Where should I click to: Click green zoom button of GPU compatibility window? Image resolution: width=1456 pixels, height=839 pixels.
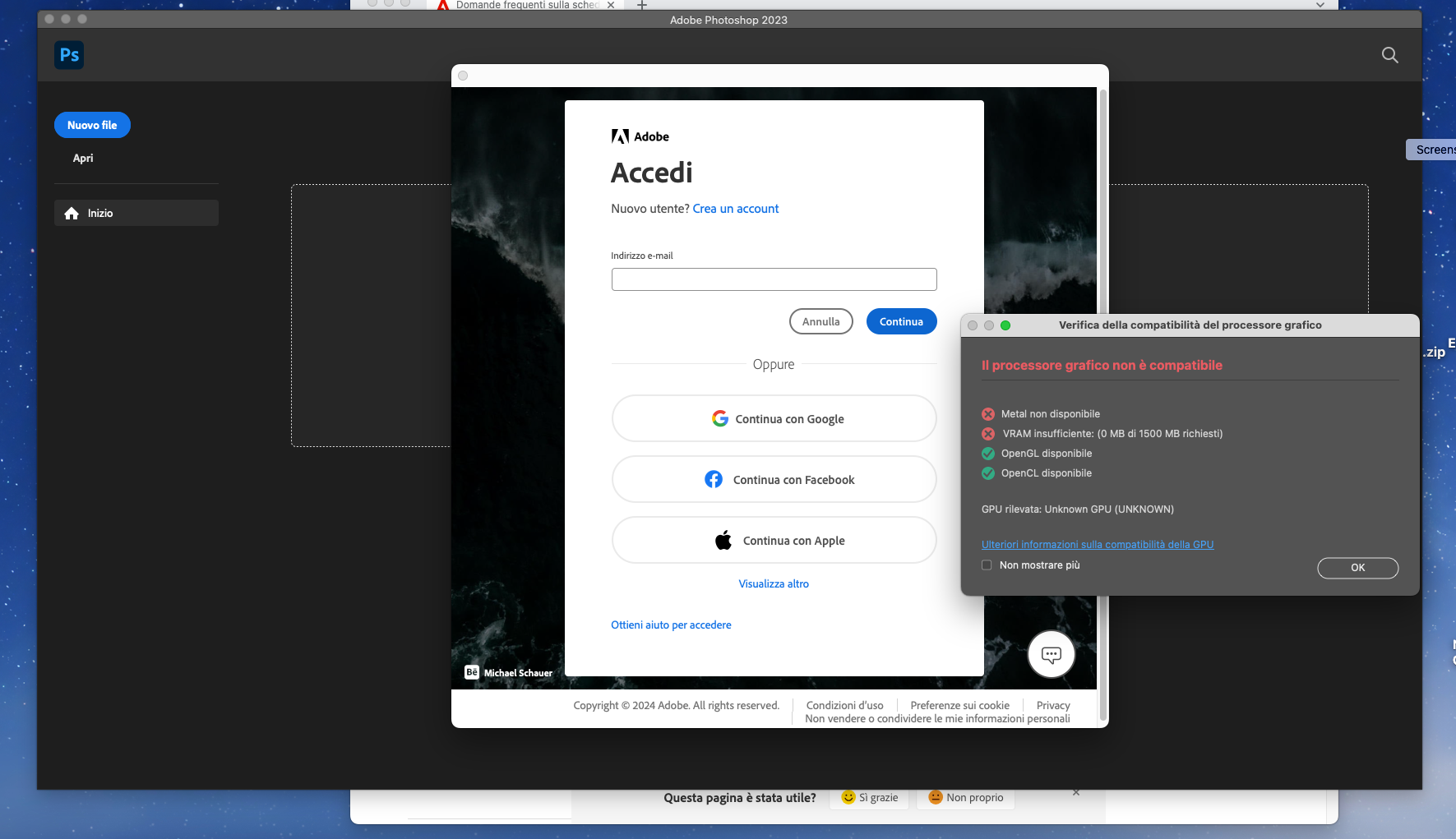click(x=1005, y=325)
